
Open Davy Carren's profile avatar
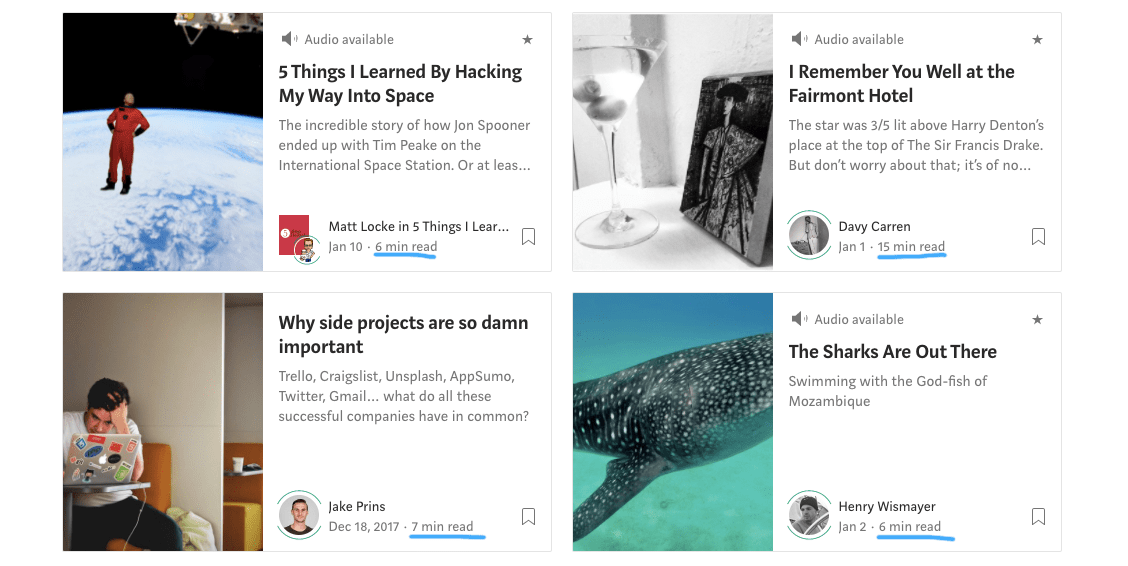click(809, 235)
